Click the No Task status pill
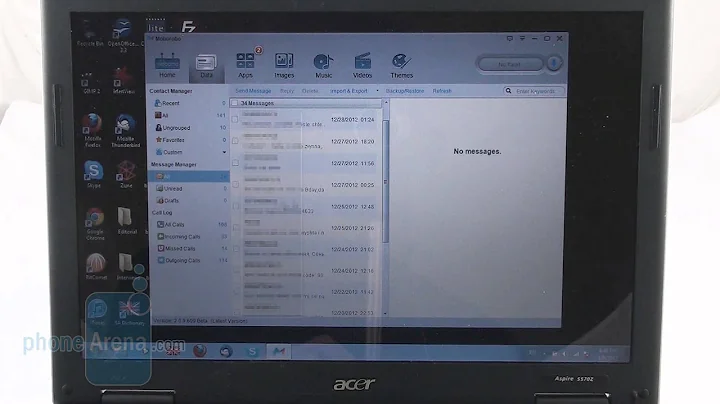Image resolution: width=720 pixels, height=404 pixels. coord(510,64)
